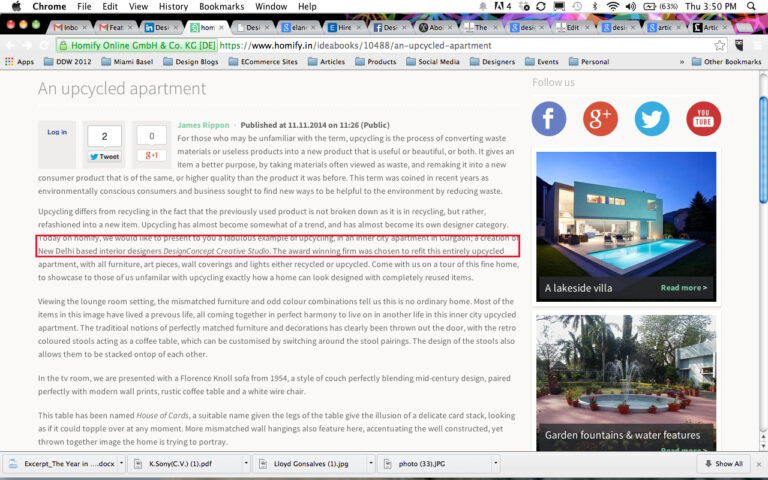This screenshot has height=480, width=768.
Task: Click the browser back arrow
Action: [x=11, y=46]
